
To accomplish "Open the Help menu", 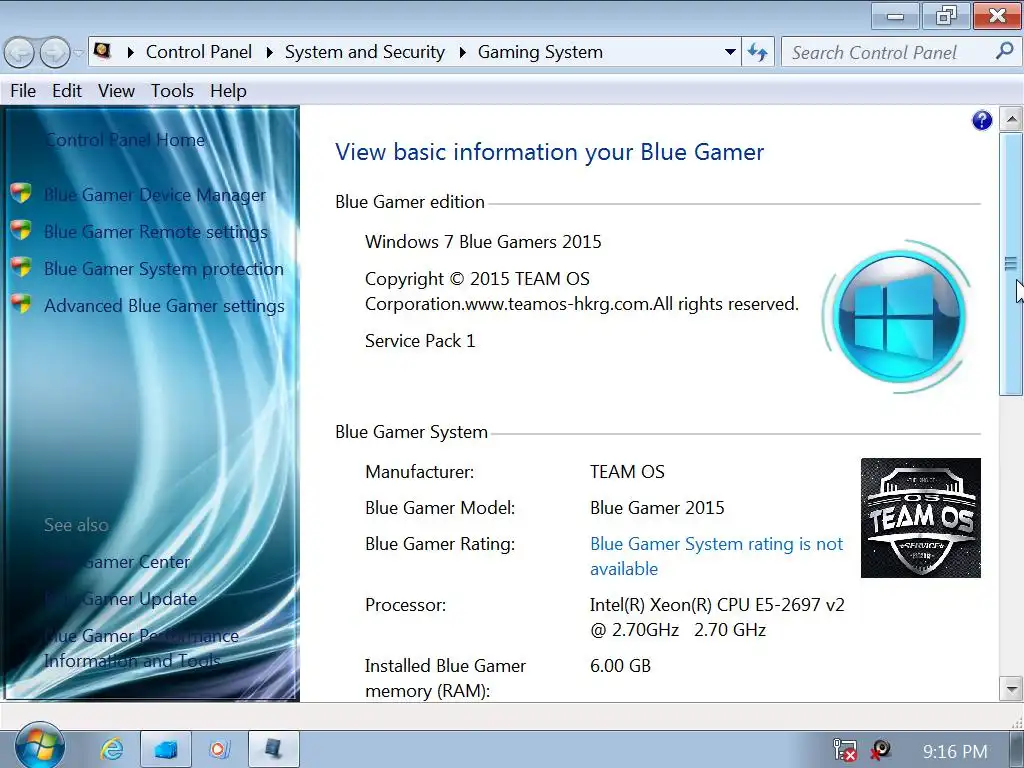I will tap(228, 91).
